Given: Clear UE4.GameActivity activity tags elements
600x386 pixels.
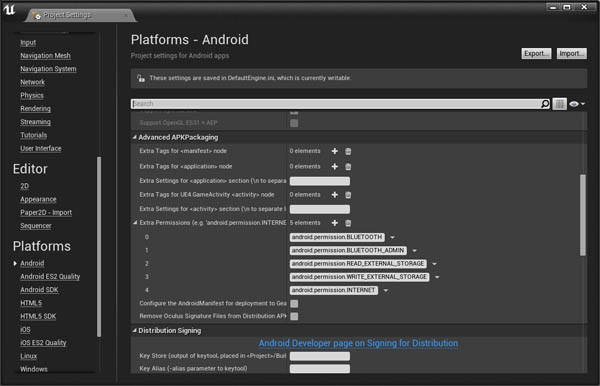Looking at the screenshot, I should pyautogui.click(x=348, y=195).
